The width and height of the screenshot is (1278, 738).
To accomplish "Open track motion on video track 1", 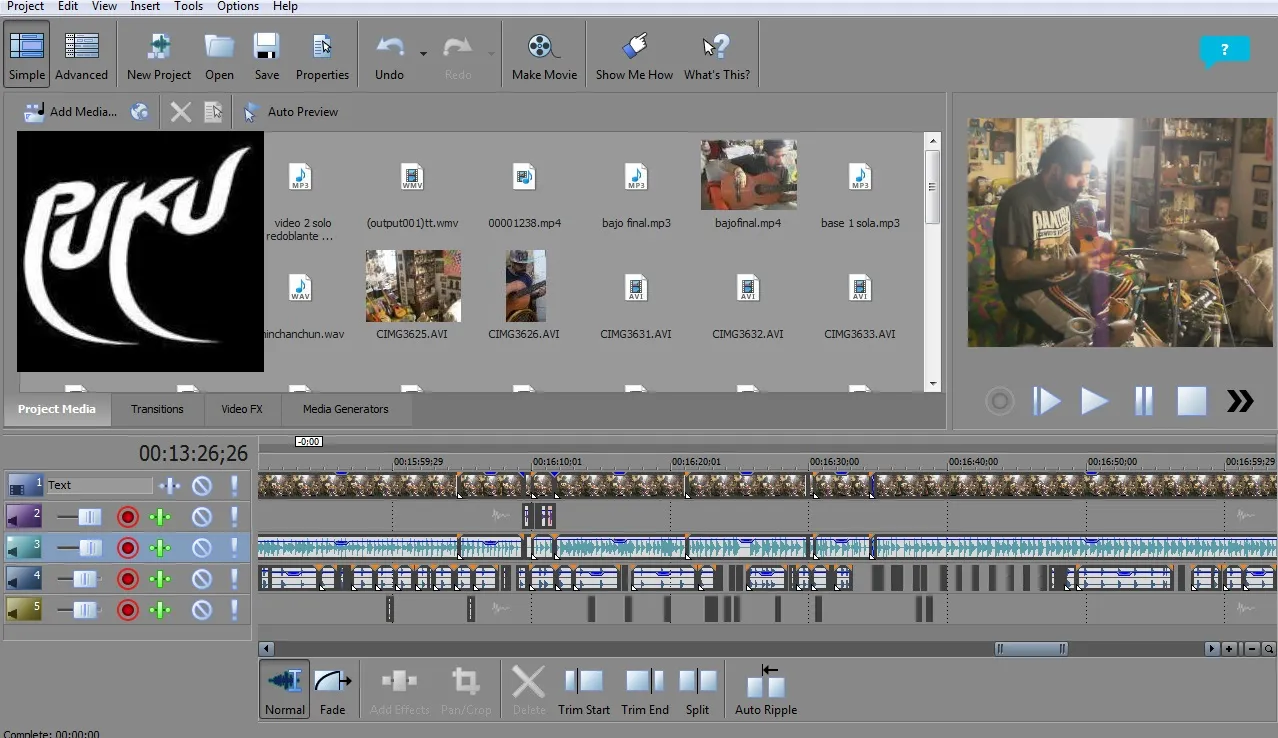I will pos(170,486).
